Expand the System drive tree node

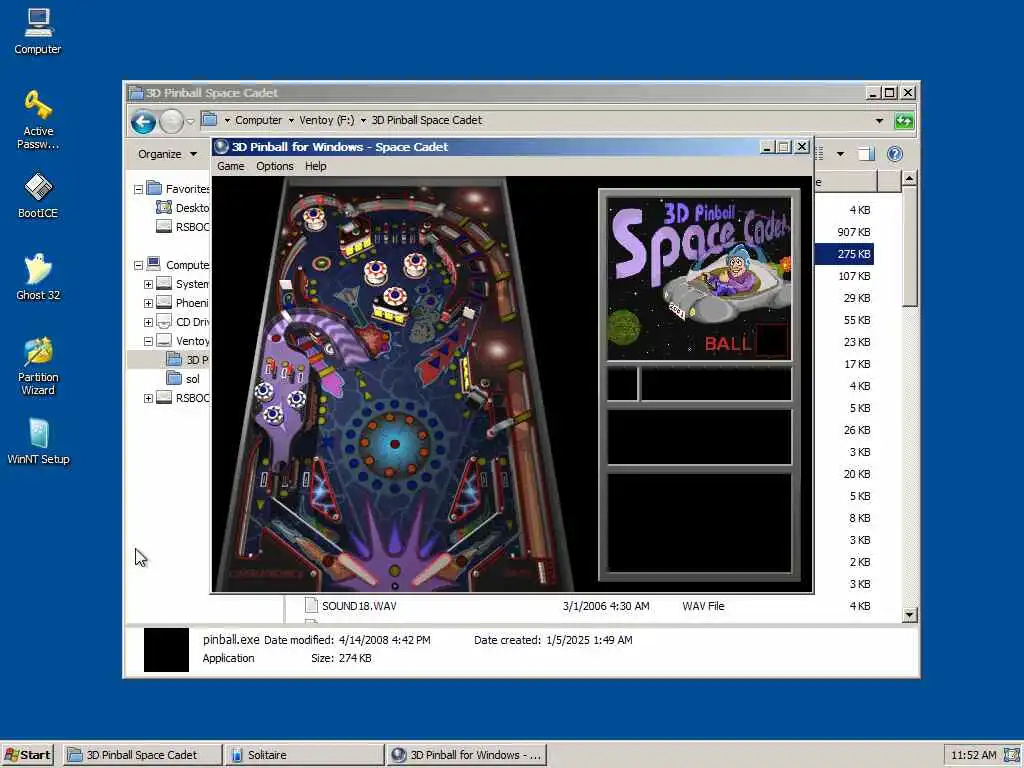coord(148,284)
